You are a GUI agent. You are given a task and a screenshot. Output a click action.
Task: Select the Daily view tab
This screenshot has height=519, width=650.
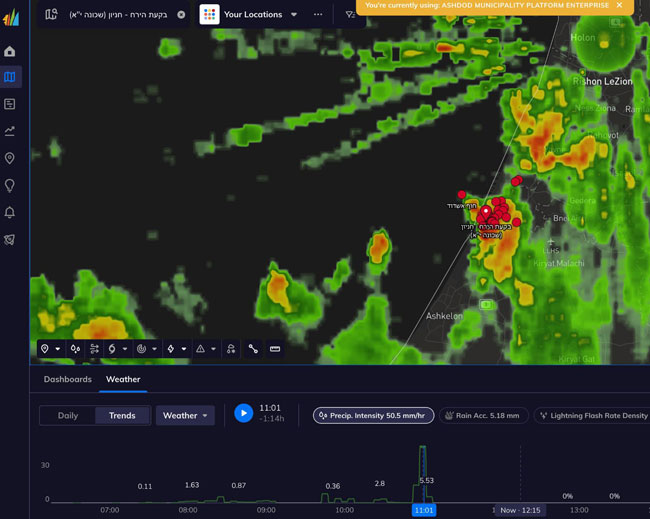point(68,415)
